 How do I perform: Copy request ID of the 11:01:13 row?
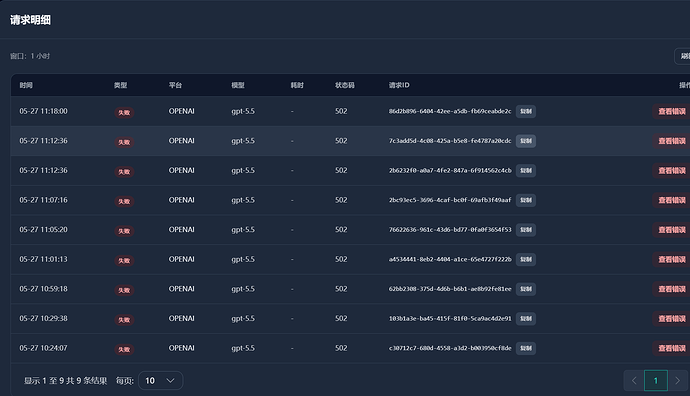pyautogui.click(x=526, y=259)
